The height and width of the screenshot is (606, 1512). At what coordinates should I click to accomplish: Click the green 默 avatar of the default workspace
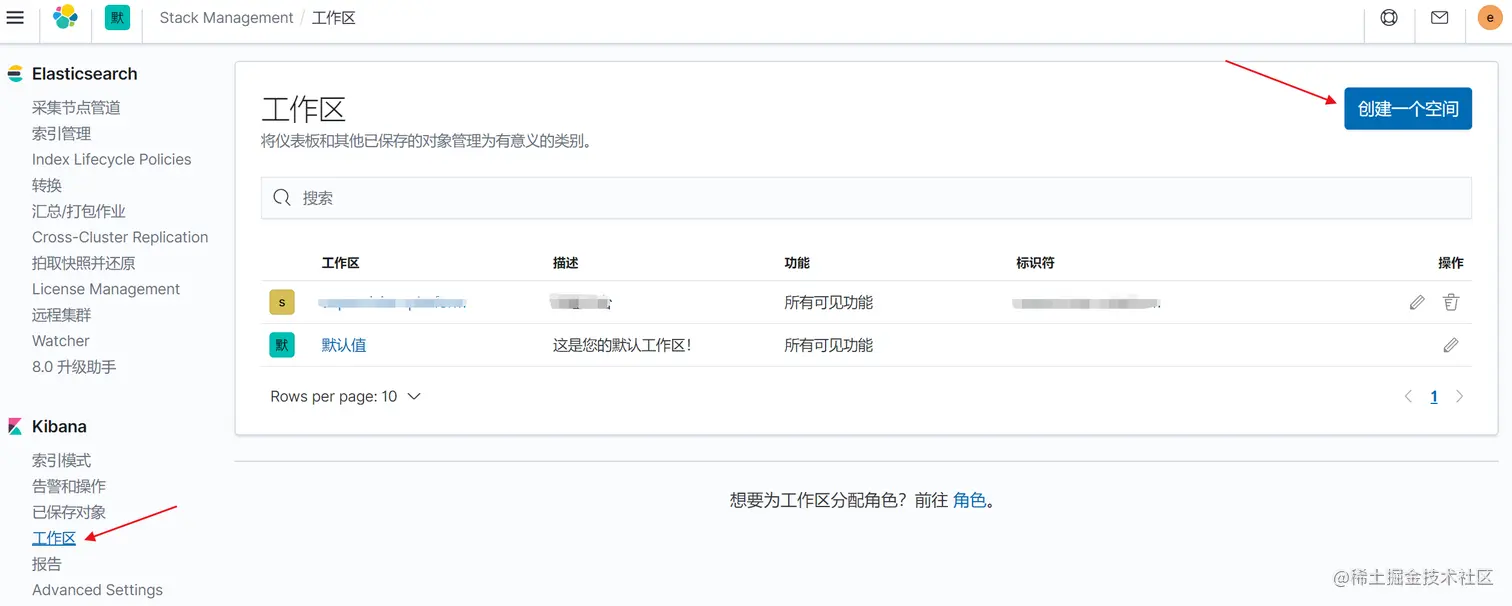(x=281, y=344)
